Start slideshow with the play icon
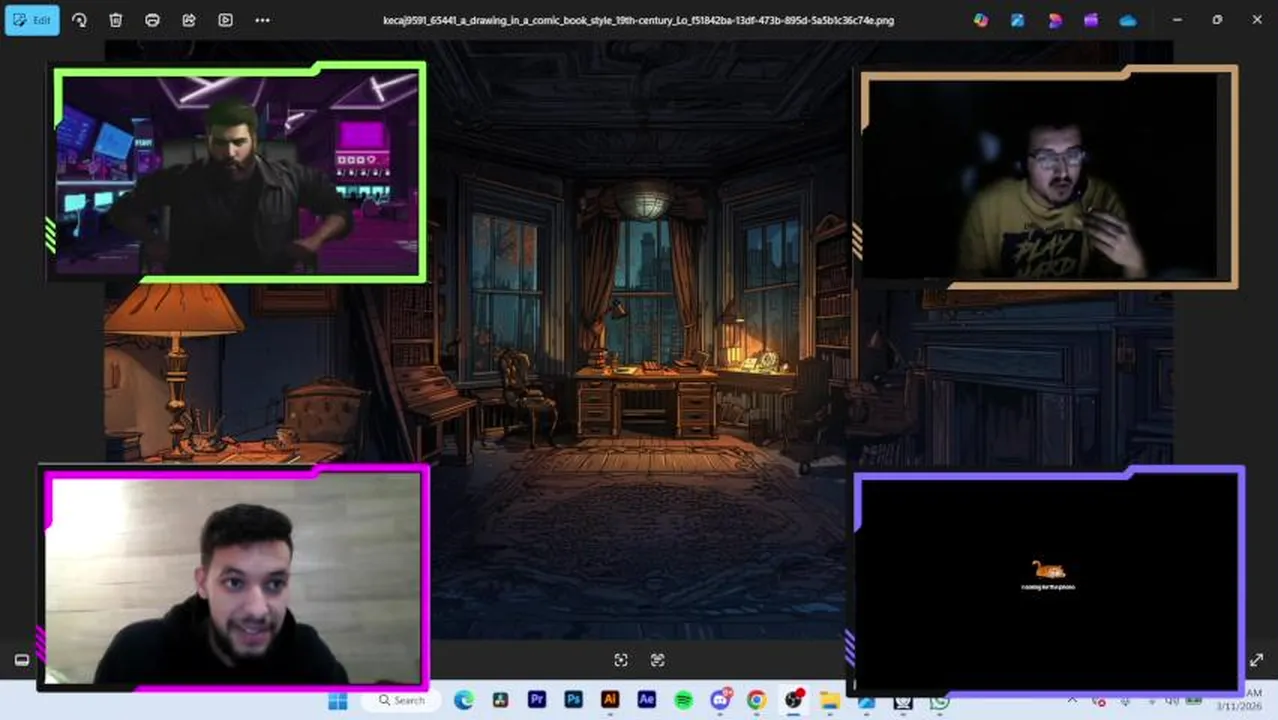This screenshot has width=1278, height=720. 225,20
